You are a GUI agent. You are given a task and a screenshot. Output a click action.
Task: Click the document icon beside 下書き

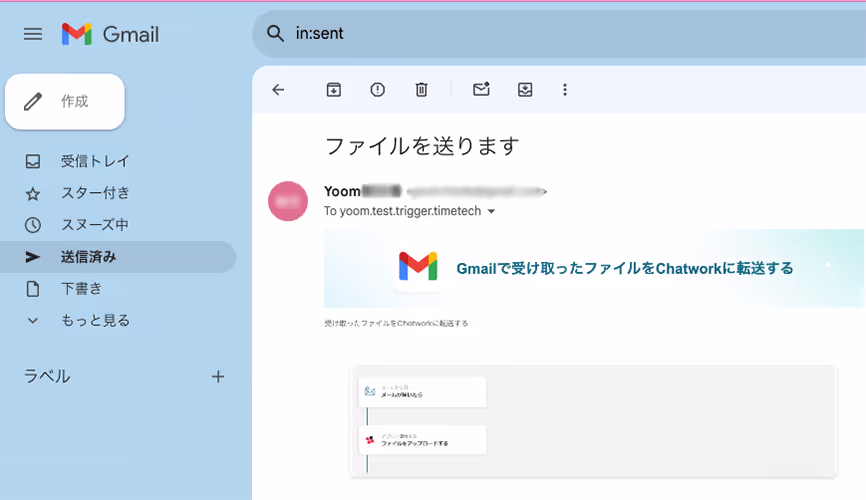(33, 288)
